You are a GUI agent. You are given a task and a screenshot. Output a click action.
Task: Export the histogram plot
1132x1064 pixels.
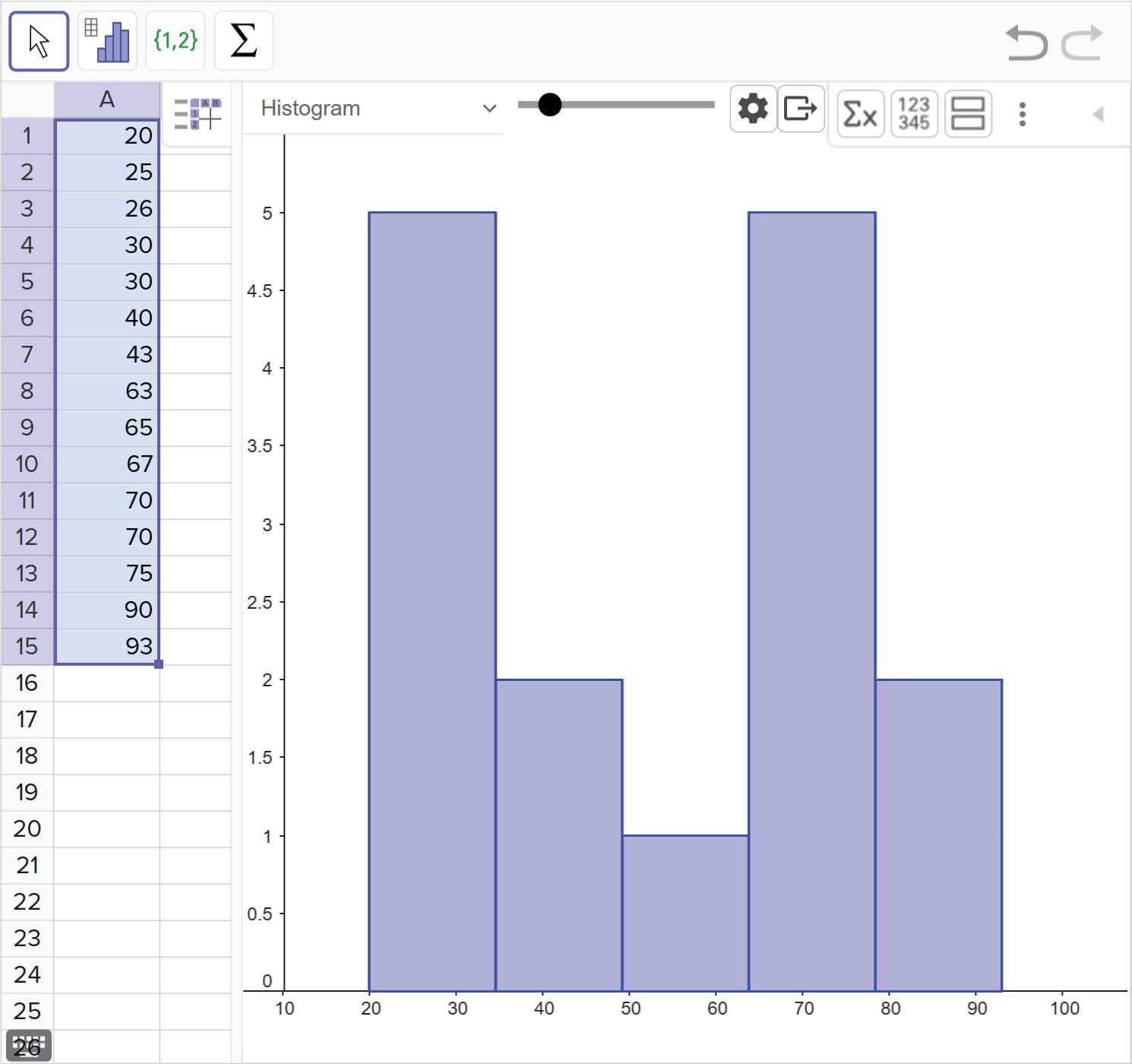[801, 109]
